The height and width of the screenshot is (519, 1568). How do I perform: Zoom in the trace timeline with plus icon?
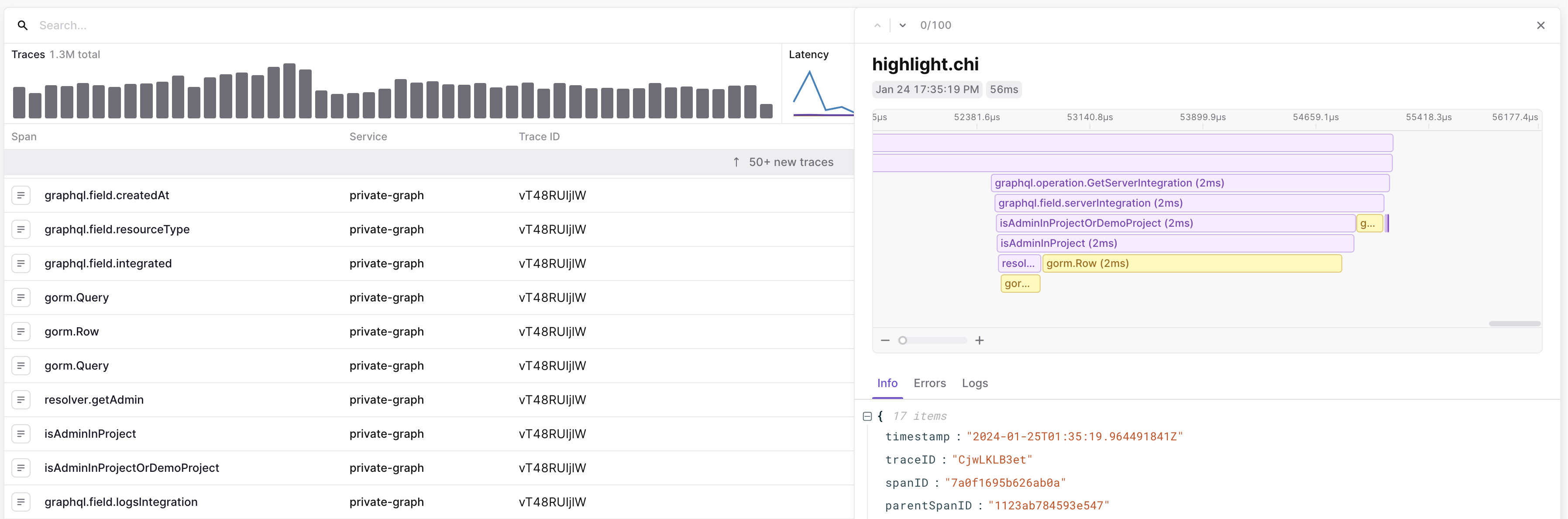[x=980, y=340]
